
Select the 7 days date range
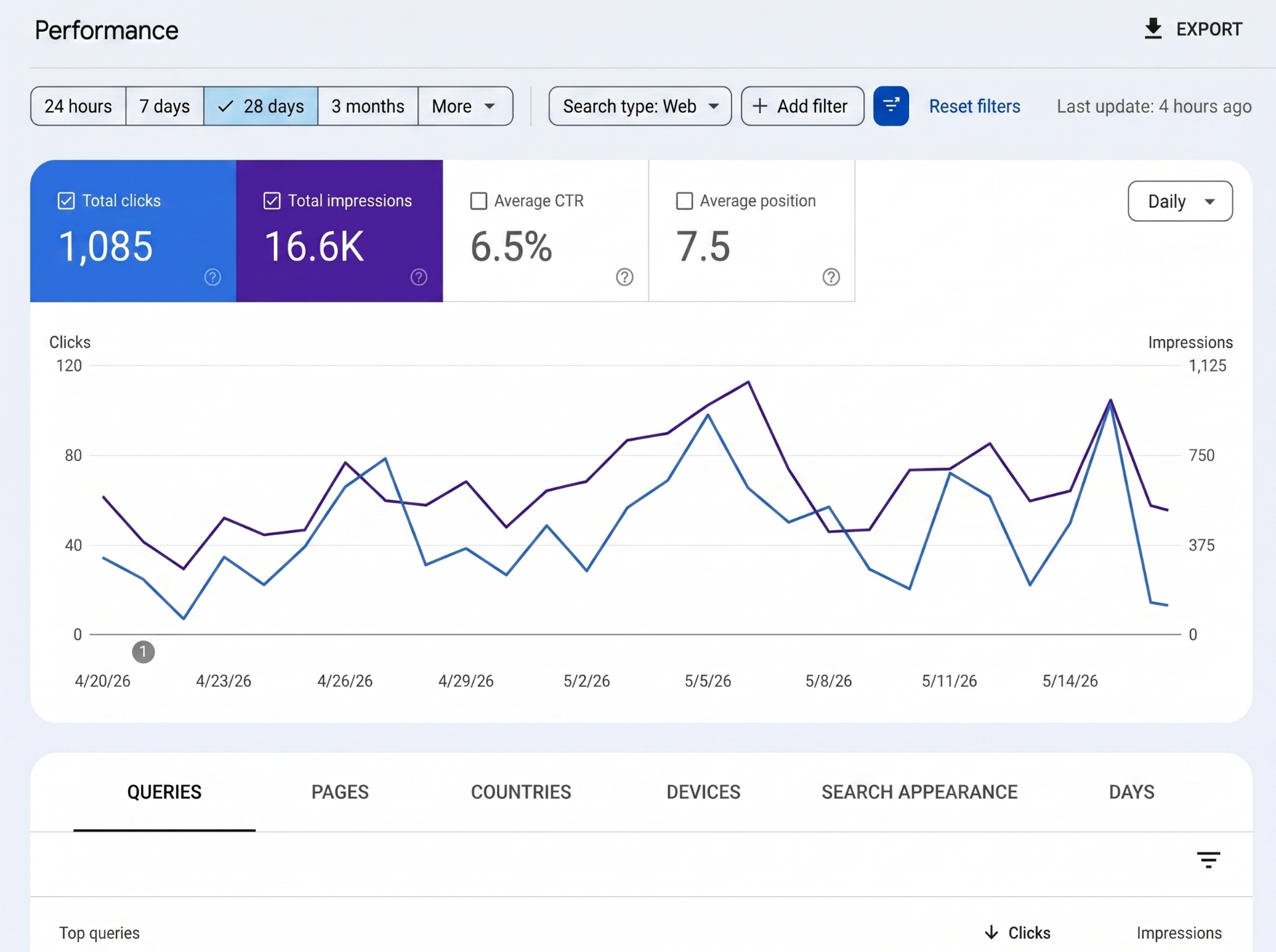(165, 106)
